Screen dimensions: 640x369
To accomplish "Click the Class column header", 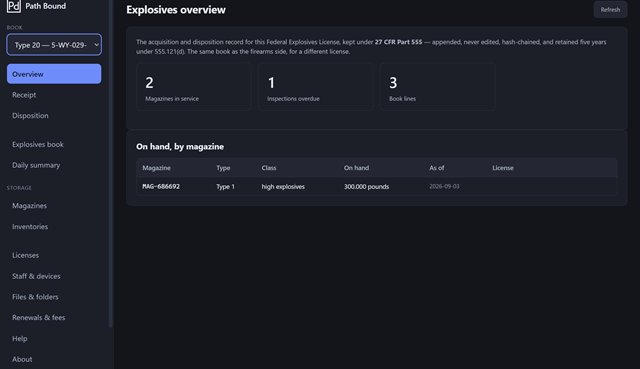I will click(269, 168).
